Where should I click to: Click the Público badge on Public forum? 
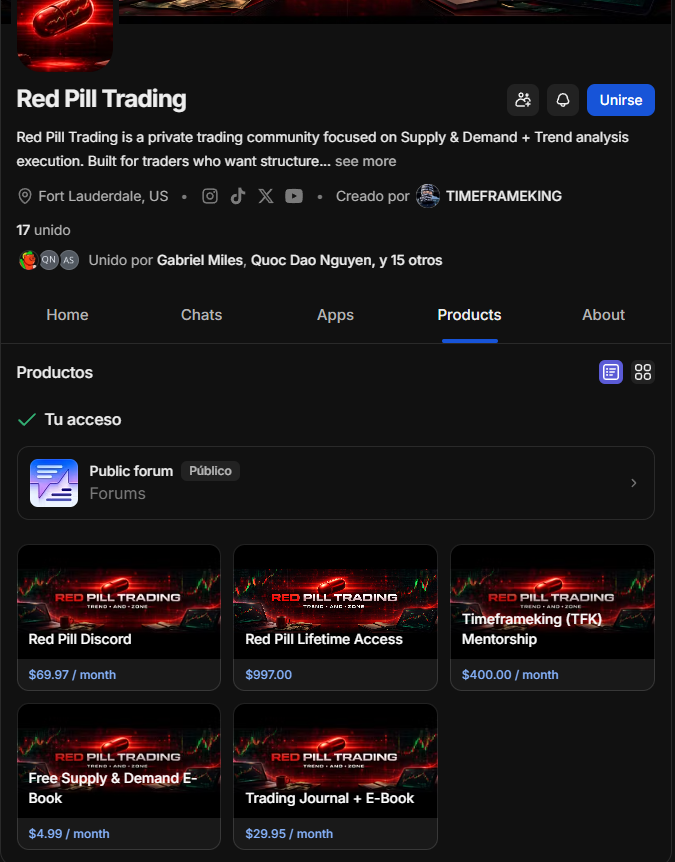211,471
